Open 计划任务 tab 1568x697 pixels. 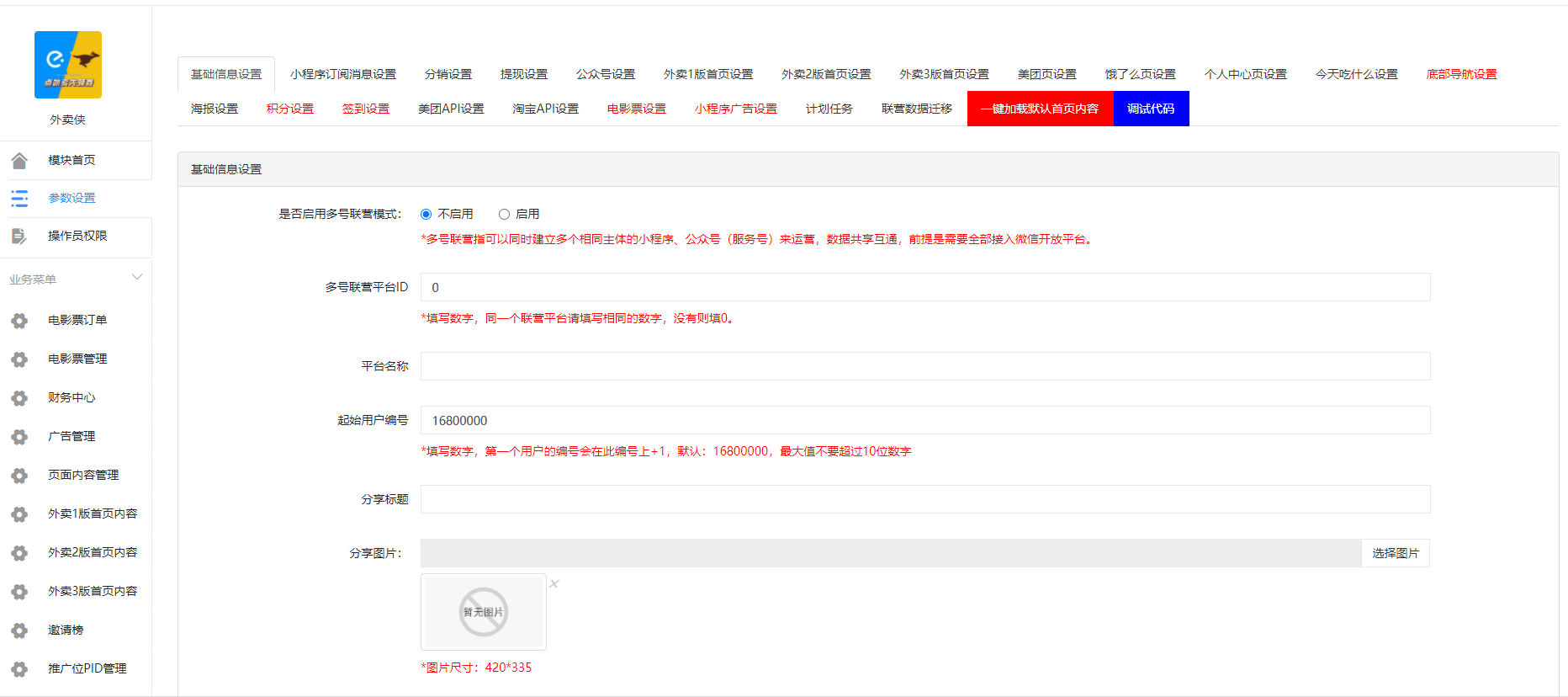click(829, 109)
